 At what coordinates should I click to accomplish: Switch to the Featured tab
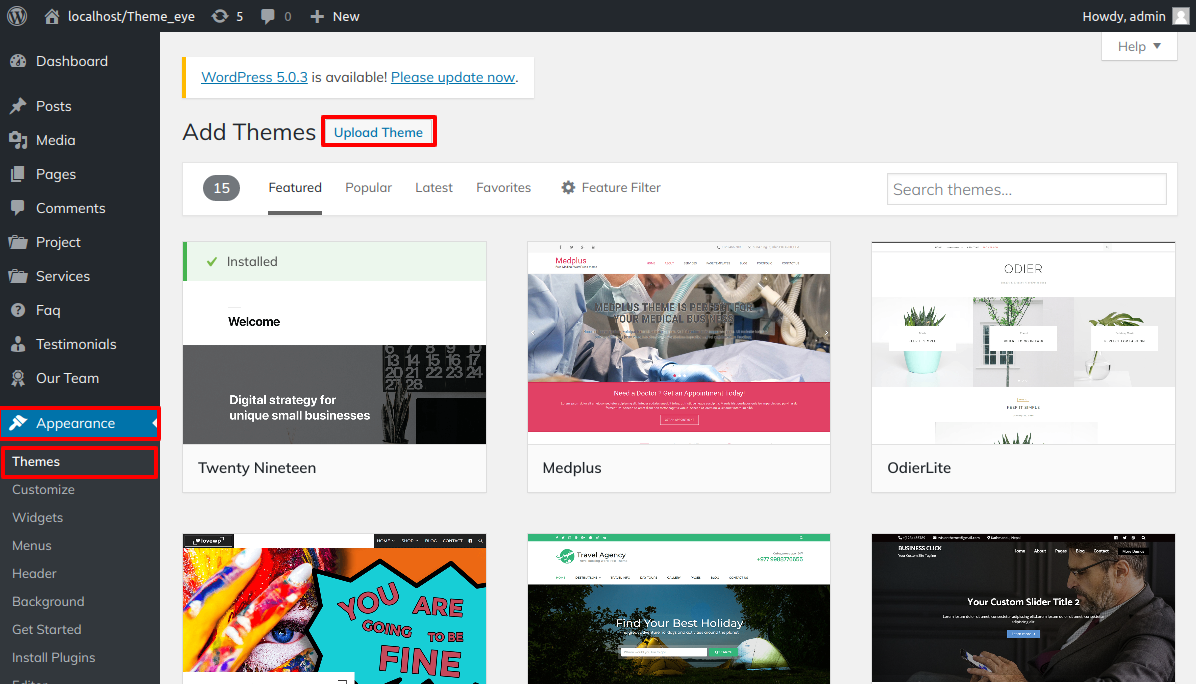tap(294, 188)
